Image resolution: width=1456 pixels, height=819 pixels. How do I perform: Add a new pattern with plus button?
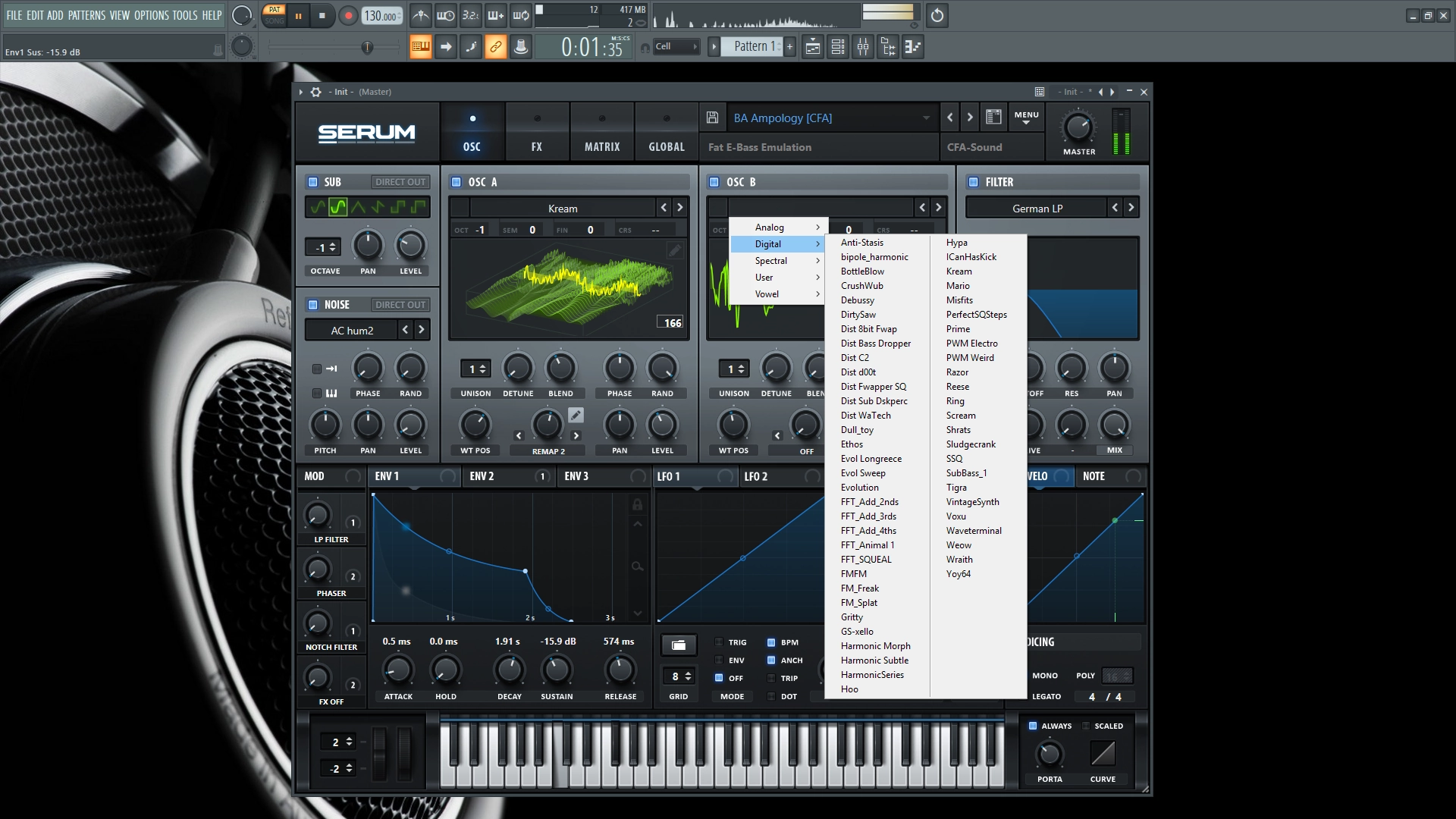coord(789,47)
